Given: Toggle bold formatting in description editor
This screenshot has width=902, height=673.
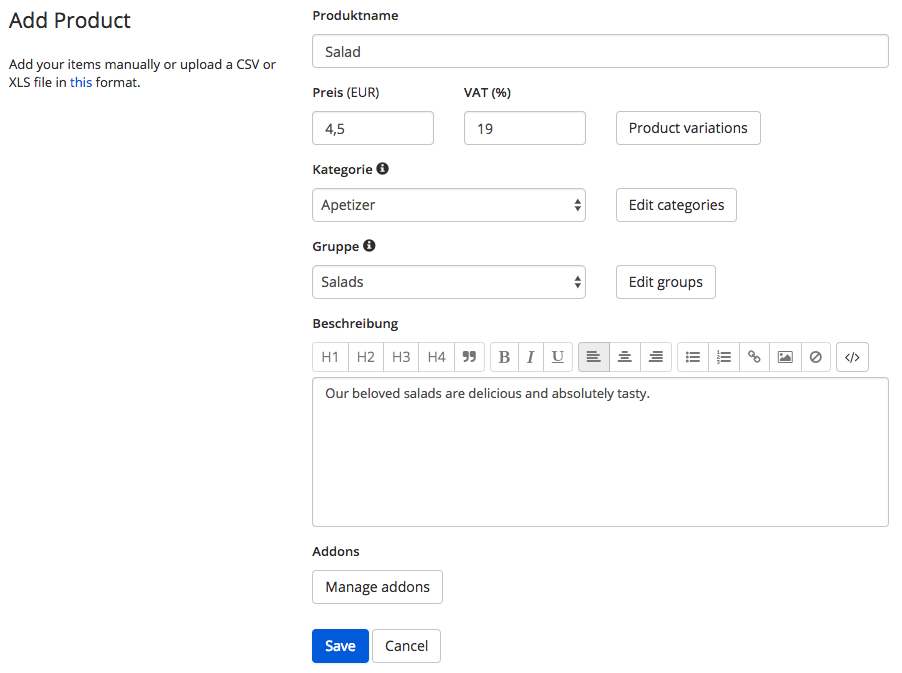Looking at the screenshot, I should [504, 357].
